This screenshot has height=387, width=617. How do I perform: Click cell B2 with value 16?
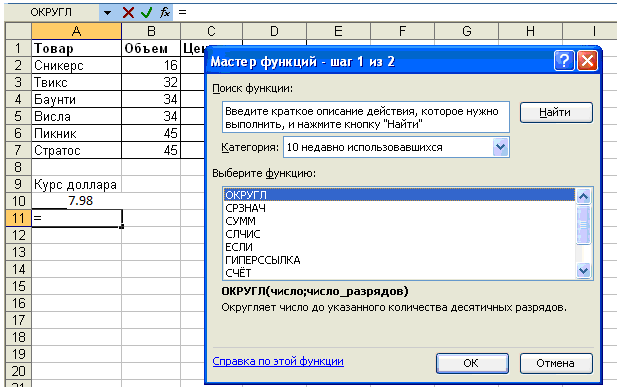coord(151,65)
